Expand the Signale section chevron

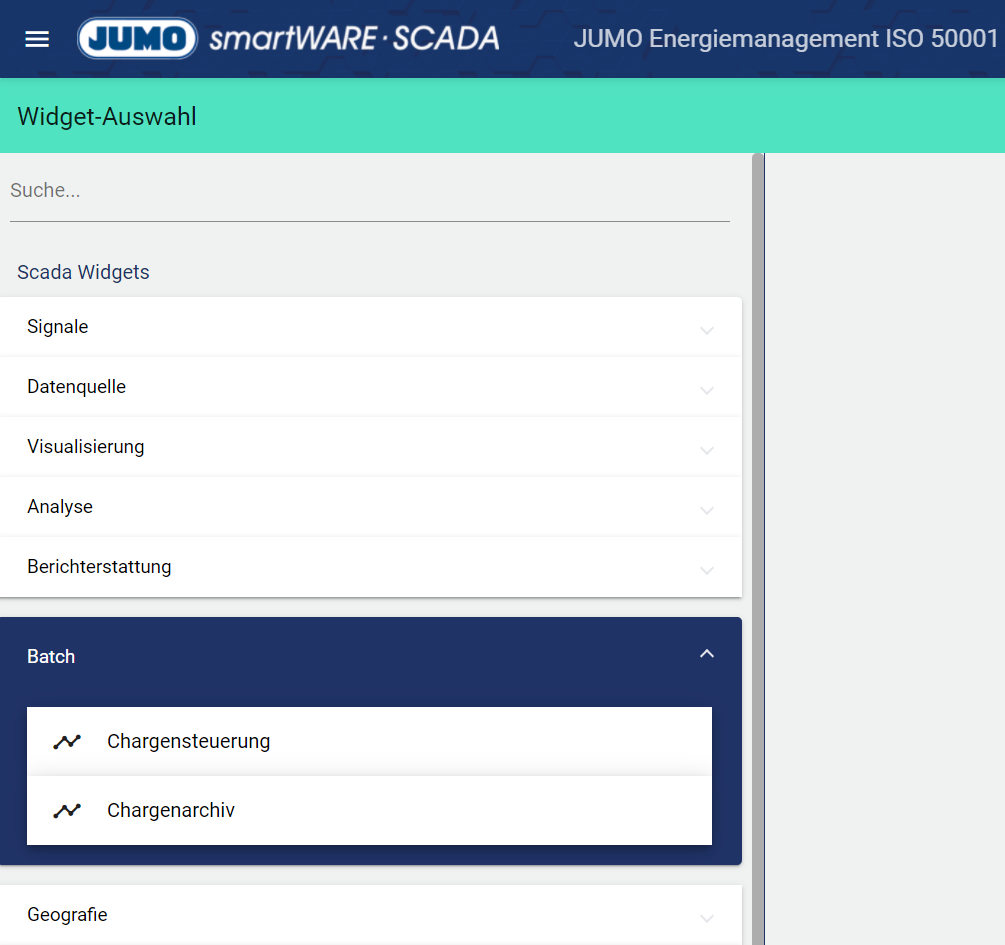pos(707,329)
